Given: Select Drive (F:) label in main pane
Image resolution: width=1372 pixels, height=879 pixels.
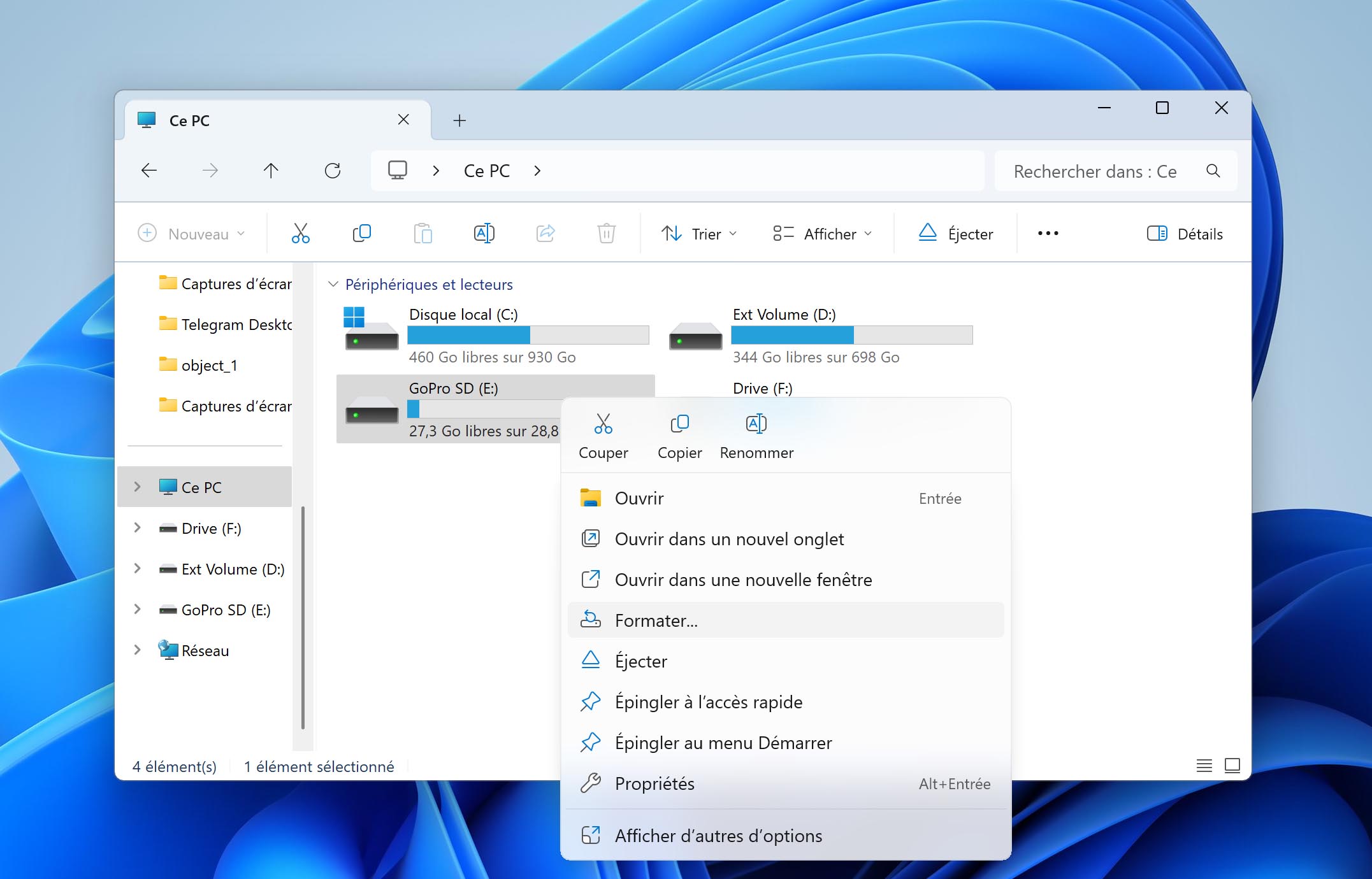Looking at the screenshot, I should point(763,388).
